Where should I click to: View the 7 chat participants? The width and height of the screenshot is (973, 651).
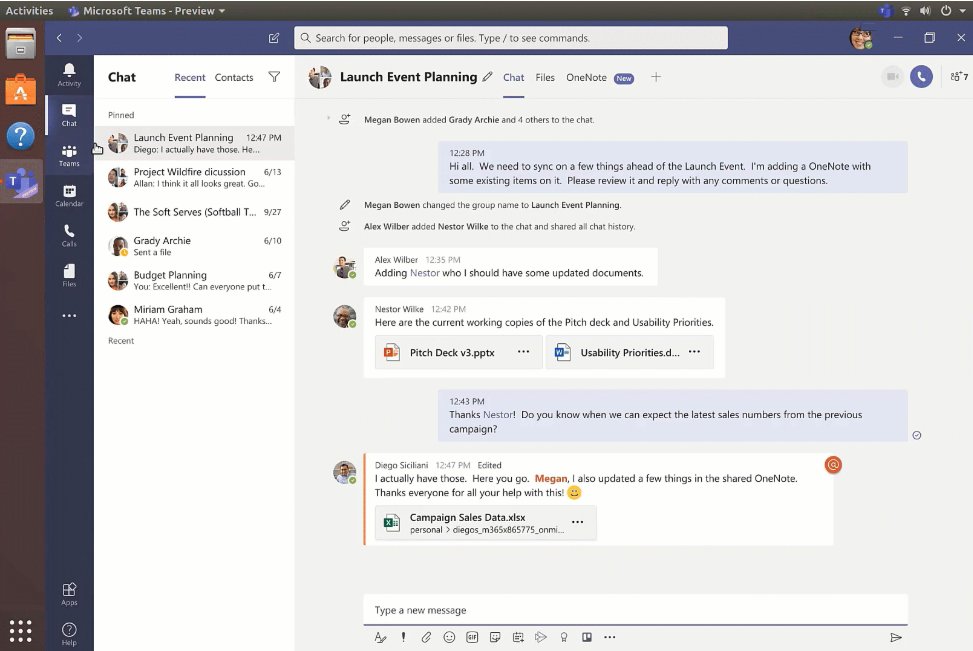point(959,77)
